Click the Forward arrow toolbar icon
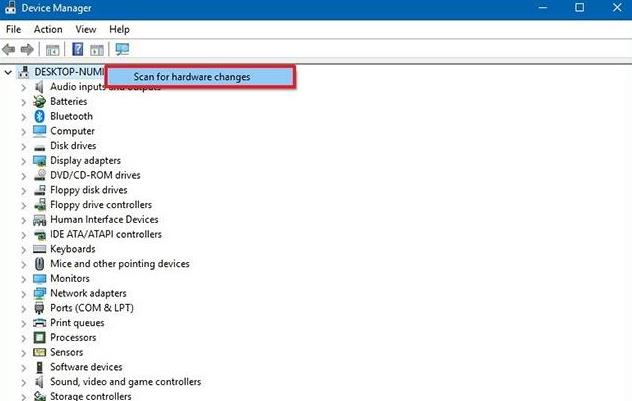The height and width of the screenshot is (401, 632). pos(27,49)
